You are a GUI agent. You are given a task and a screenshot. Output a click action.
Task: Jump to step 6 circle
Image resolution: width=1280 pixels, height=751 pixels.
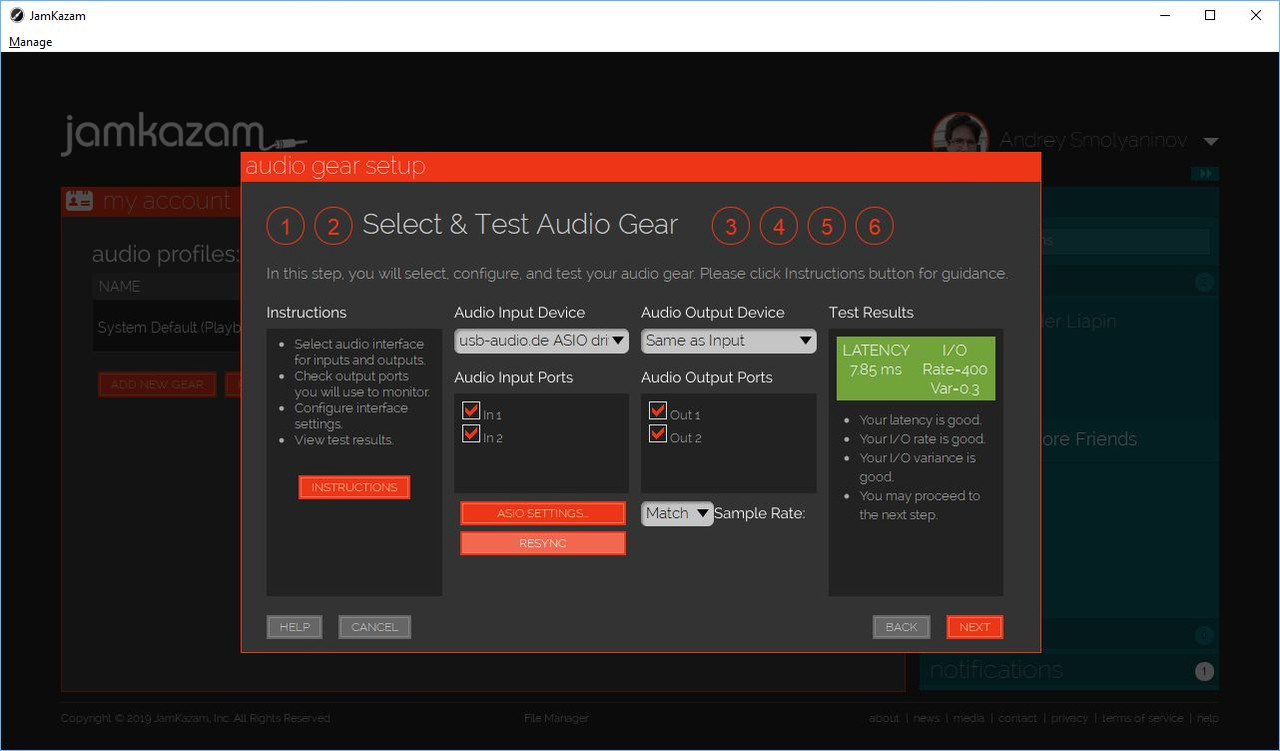tap(874, 227)
